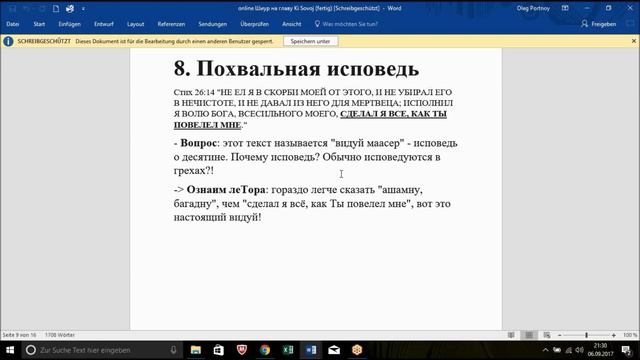
Task: Click the 'Seite 9 von 16' page indicator
Action: [x=20, y=335]
